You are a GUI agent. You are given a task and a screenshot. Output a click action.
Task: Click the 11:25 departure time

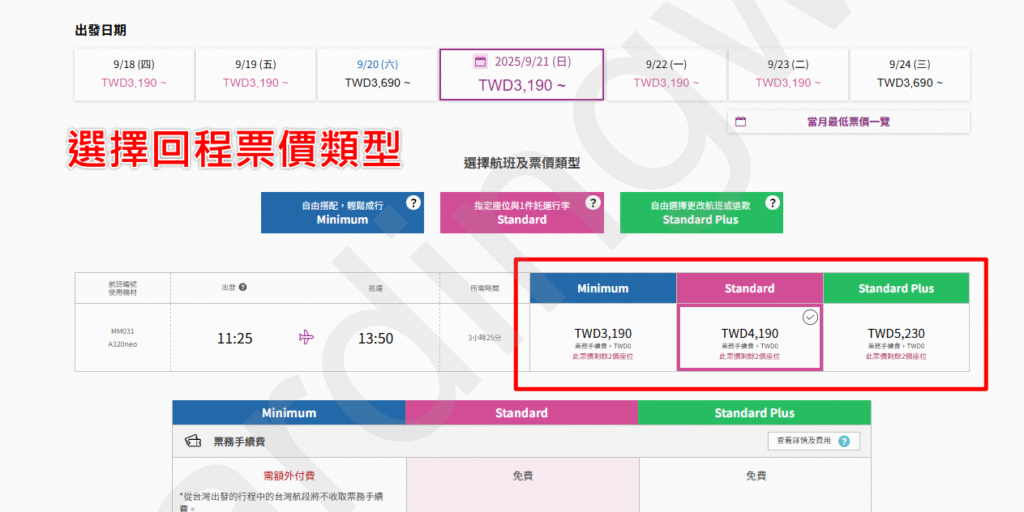pos(235,338)
